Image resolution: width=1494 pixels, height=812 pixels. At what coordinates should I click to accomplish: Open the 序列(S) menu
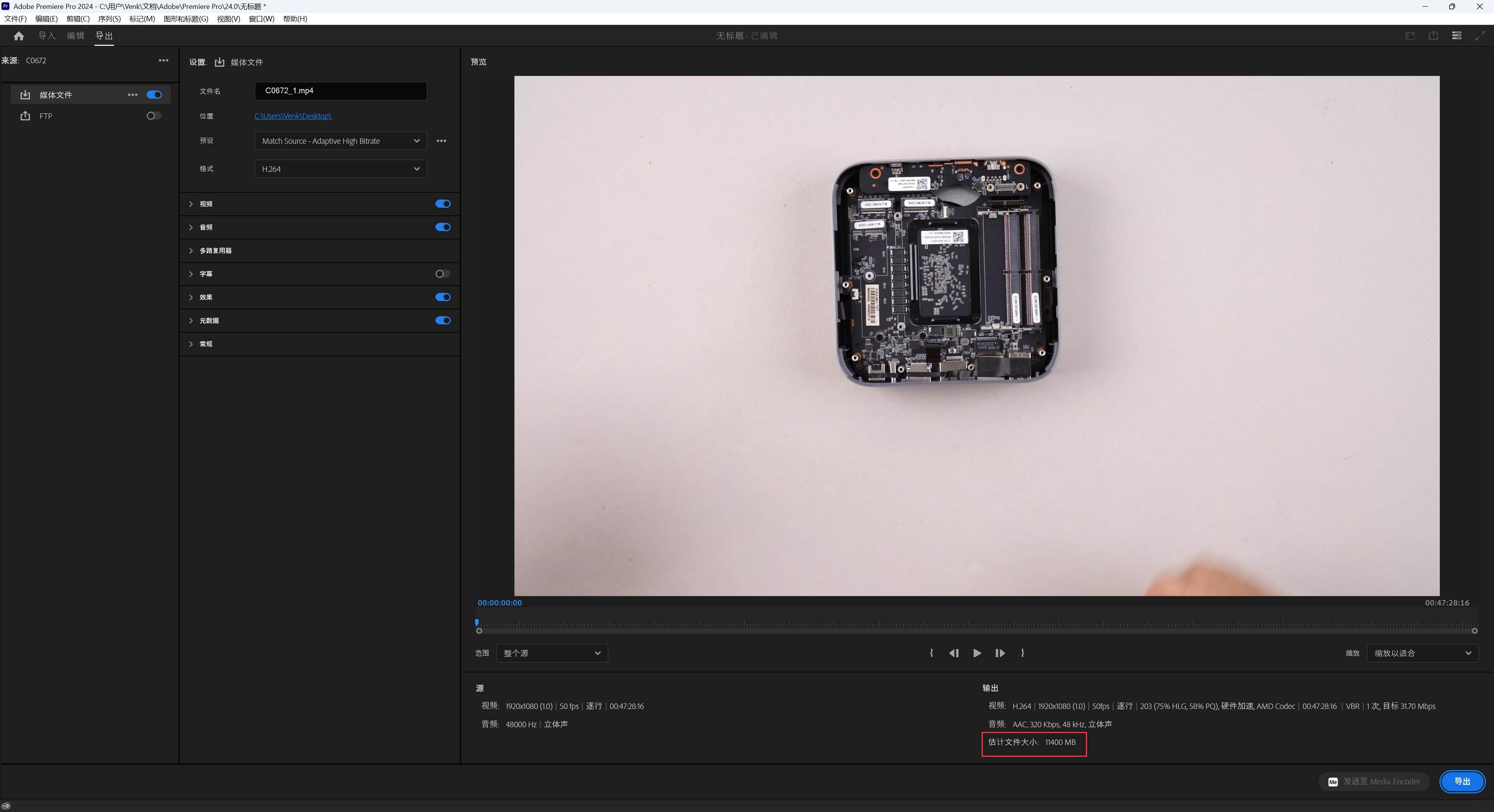pos(109,19)
